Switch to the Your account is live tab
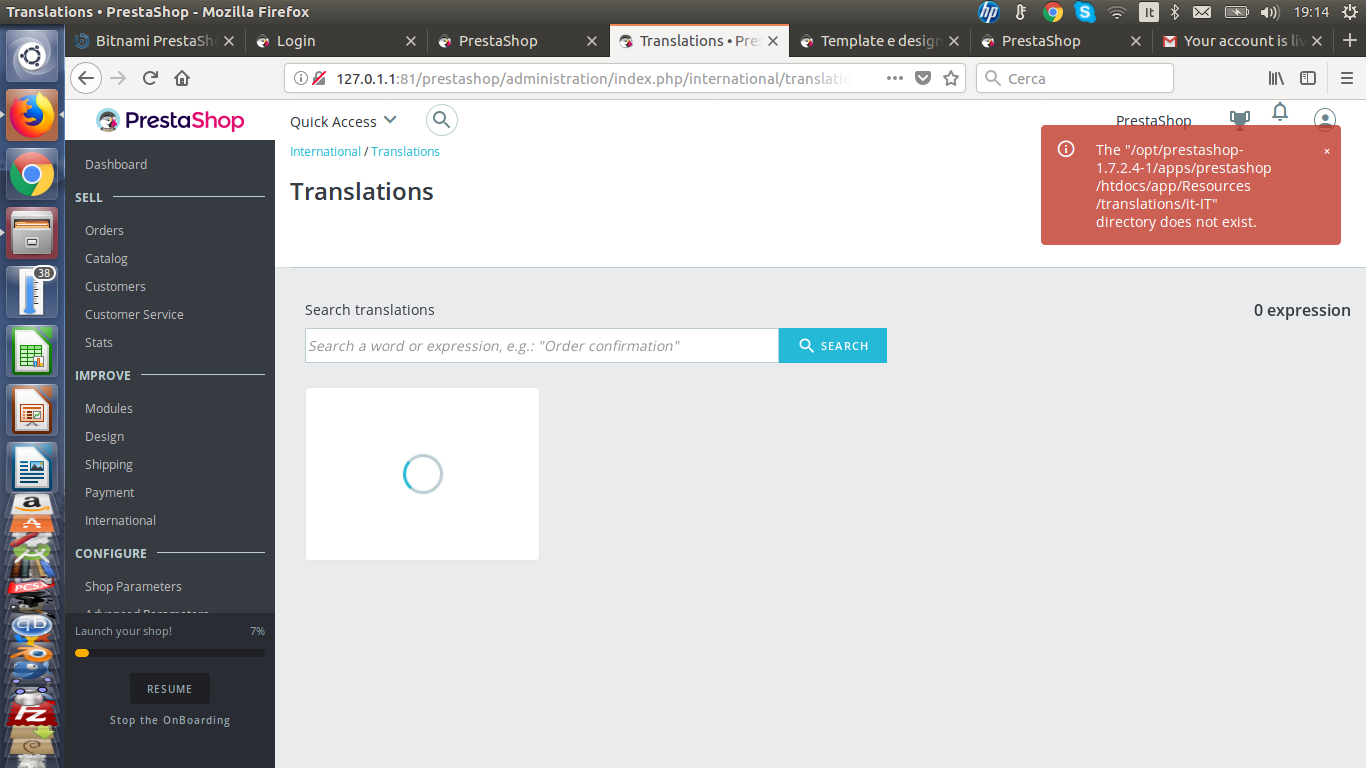This screenshot has height=768, width=1366. click(x=1243, y=41)
